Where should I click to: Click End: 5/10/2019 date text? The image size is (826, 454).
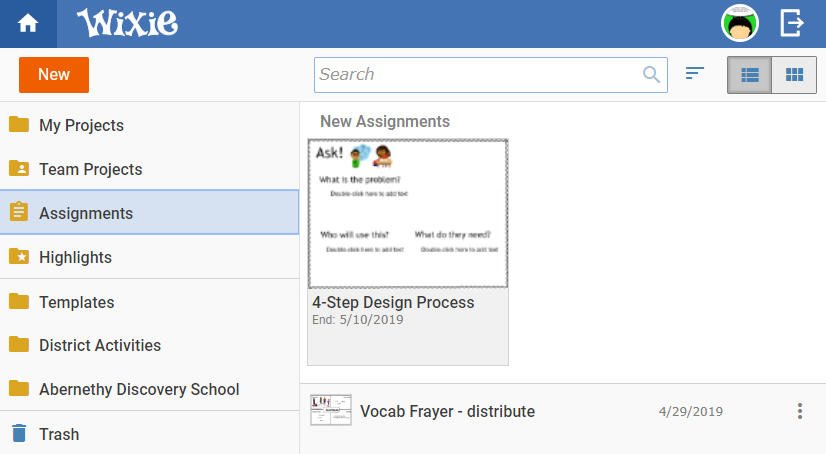[x=358, y=320]
